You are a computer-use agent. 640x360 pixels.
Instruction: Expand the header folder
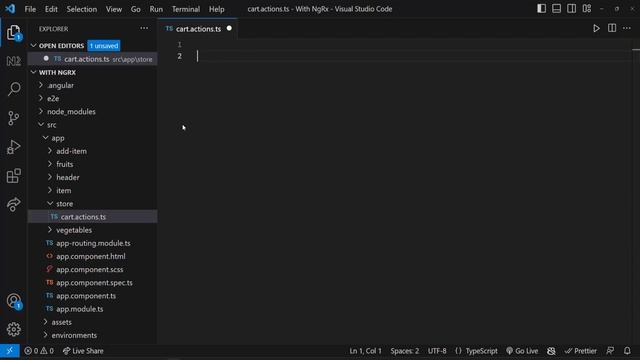coord(68,177)
